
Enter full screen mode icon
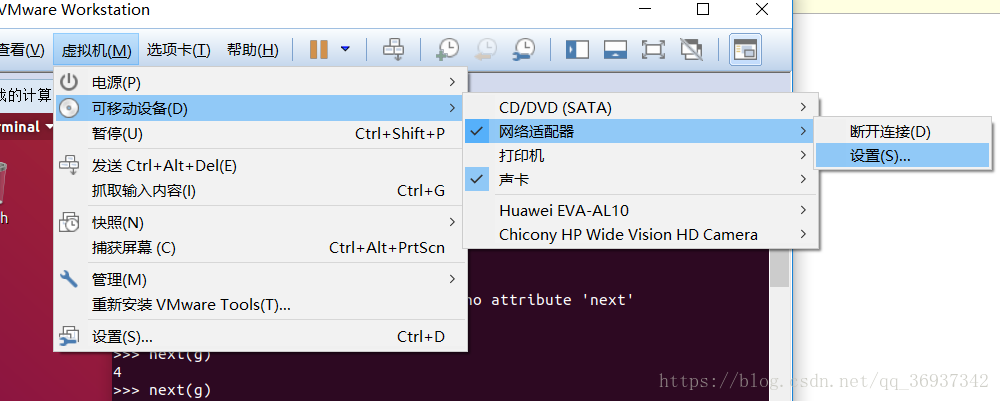653,49
